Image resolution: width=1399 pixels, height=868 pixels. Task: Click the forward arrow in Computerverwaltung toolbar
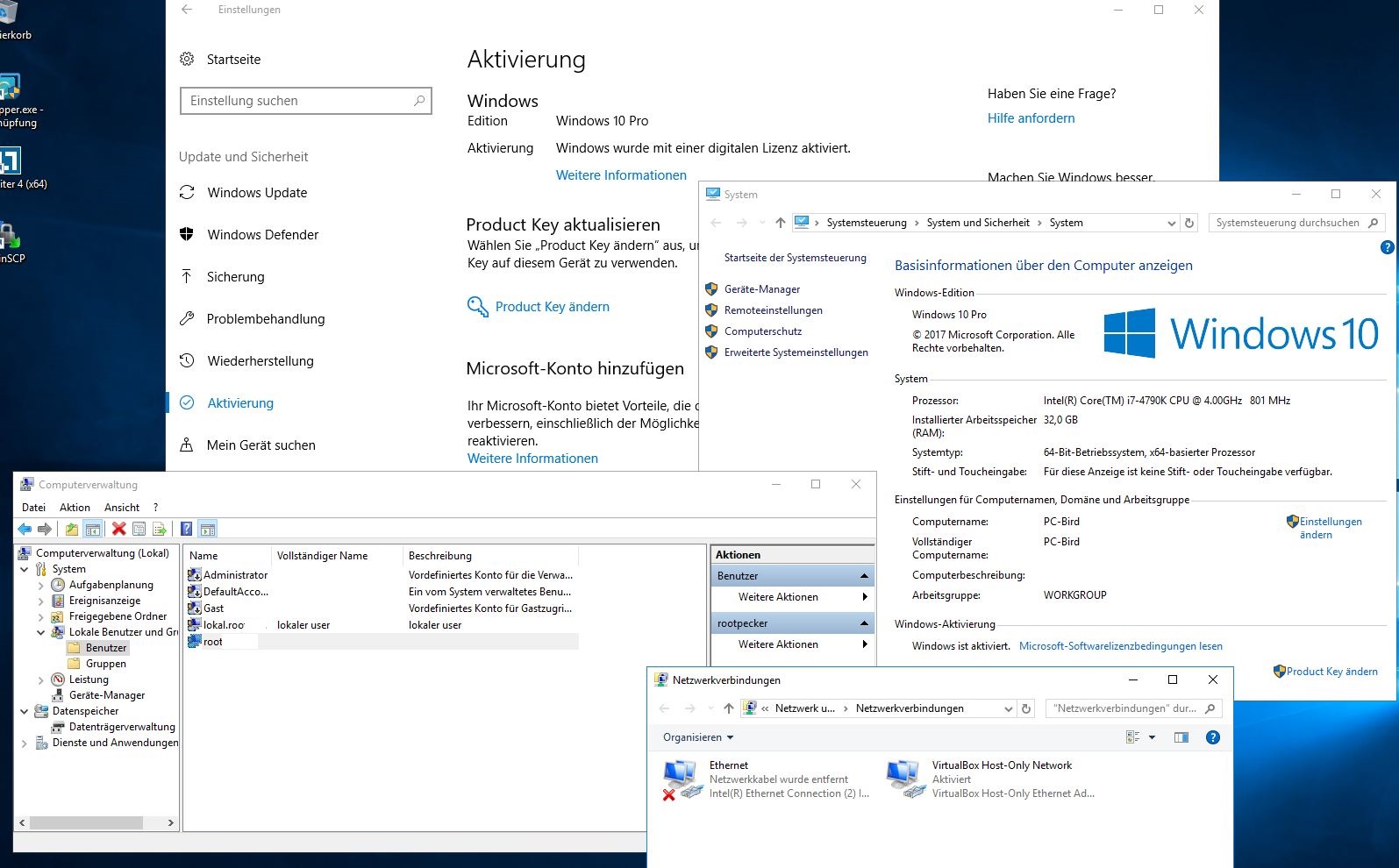[45, 529]
